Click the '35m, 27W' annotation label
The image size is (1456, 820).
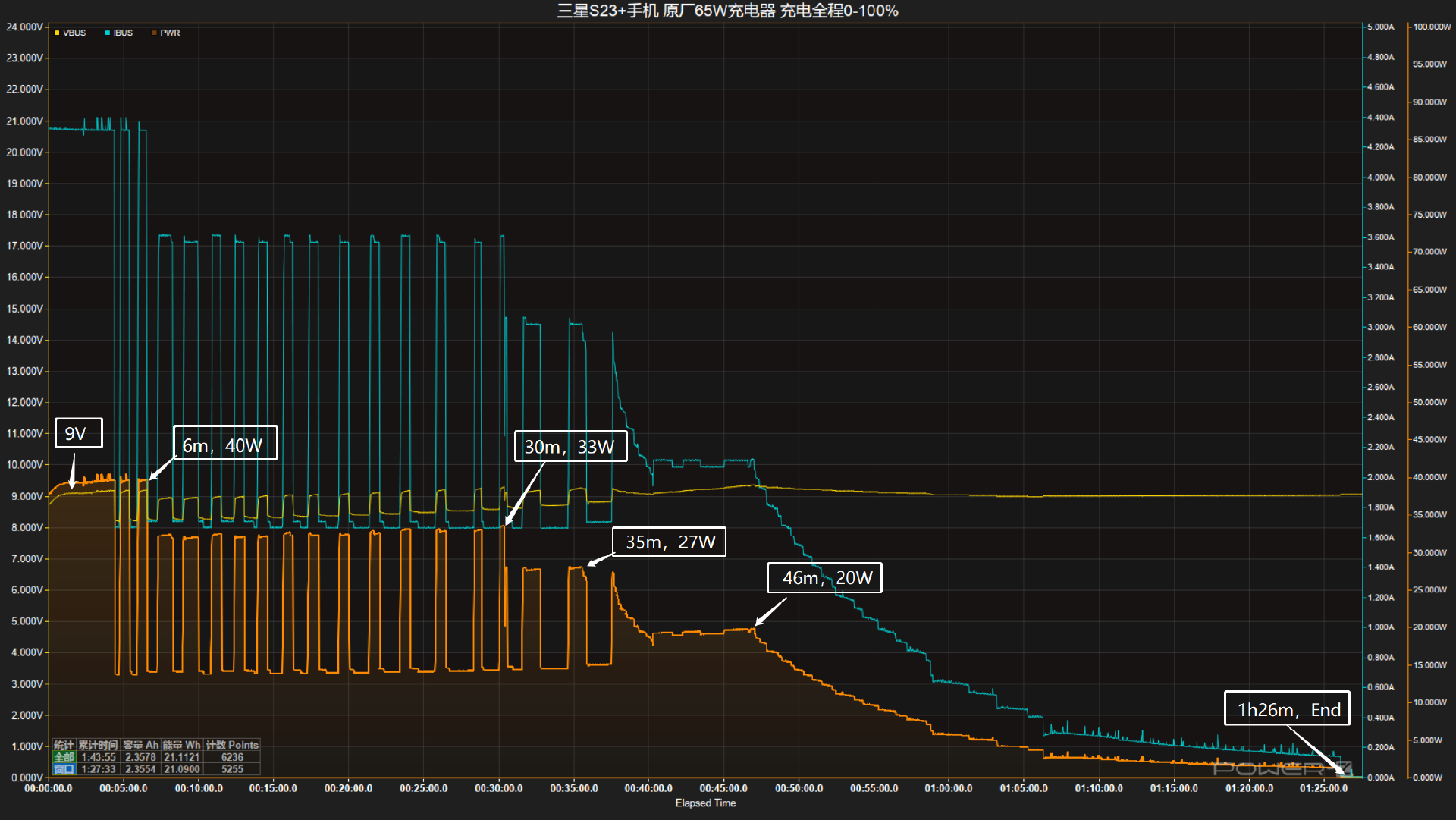tap(669, 542)
